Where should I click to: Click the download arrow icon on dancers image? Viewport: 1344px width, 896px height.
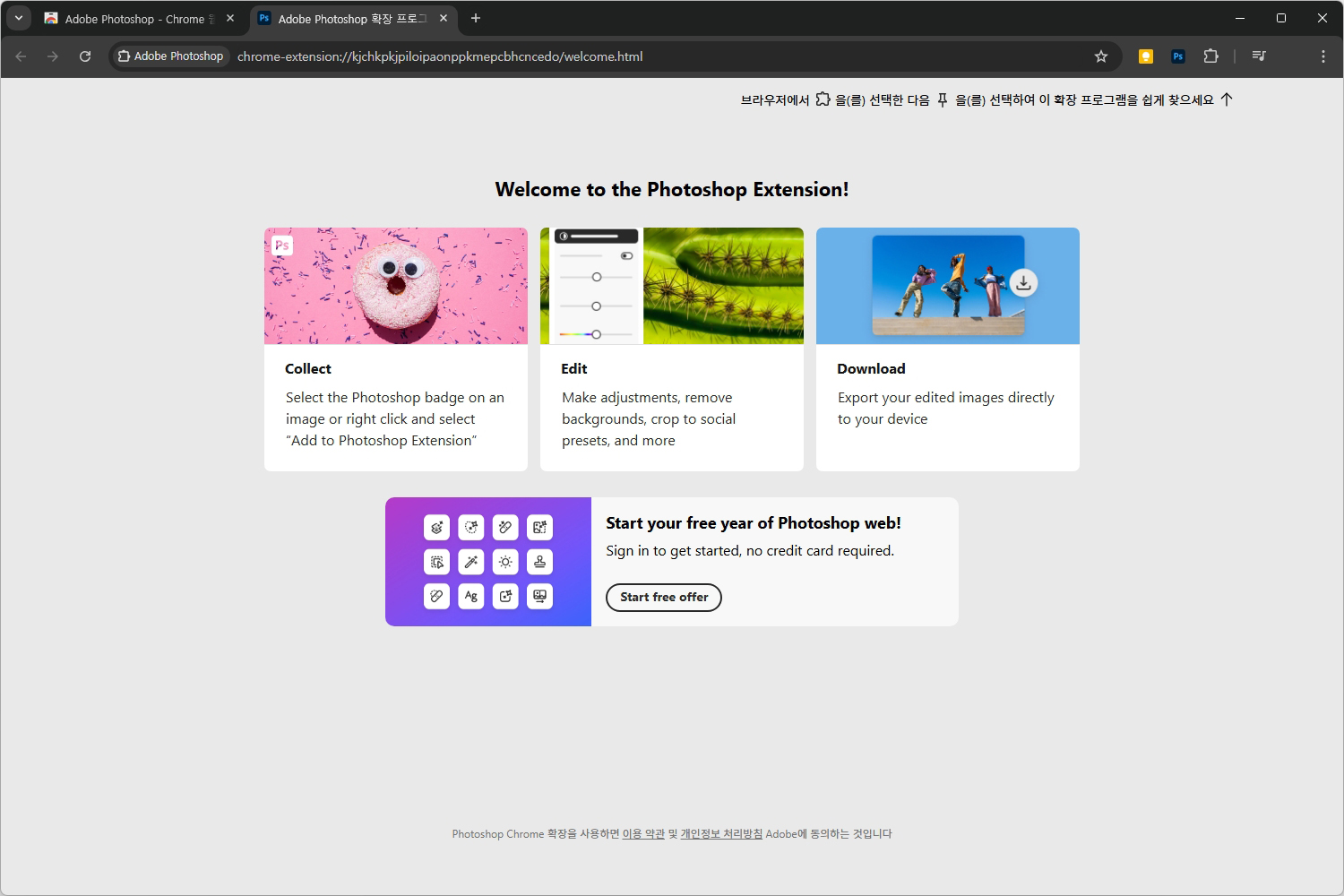pos(1023,283)
